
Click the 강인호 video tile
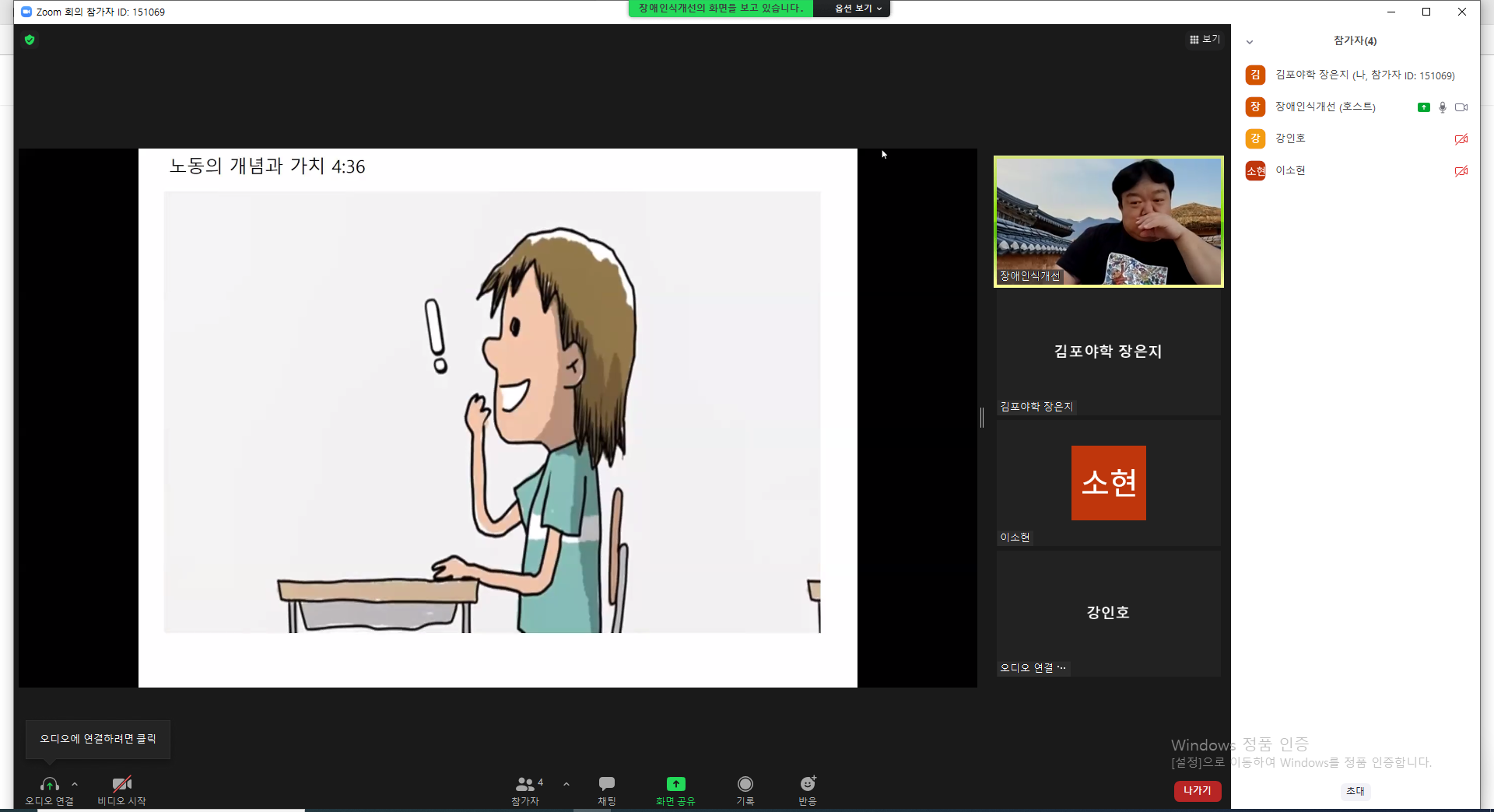pyautogui.click(x=1109, y=614)
